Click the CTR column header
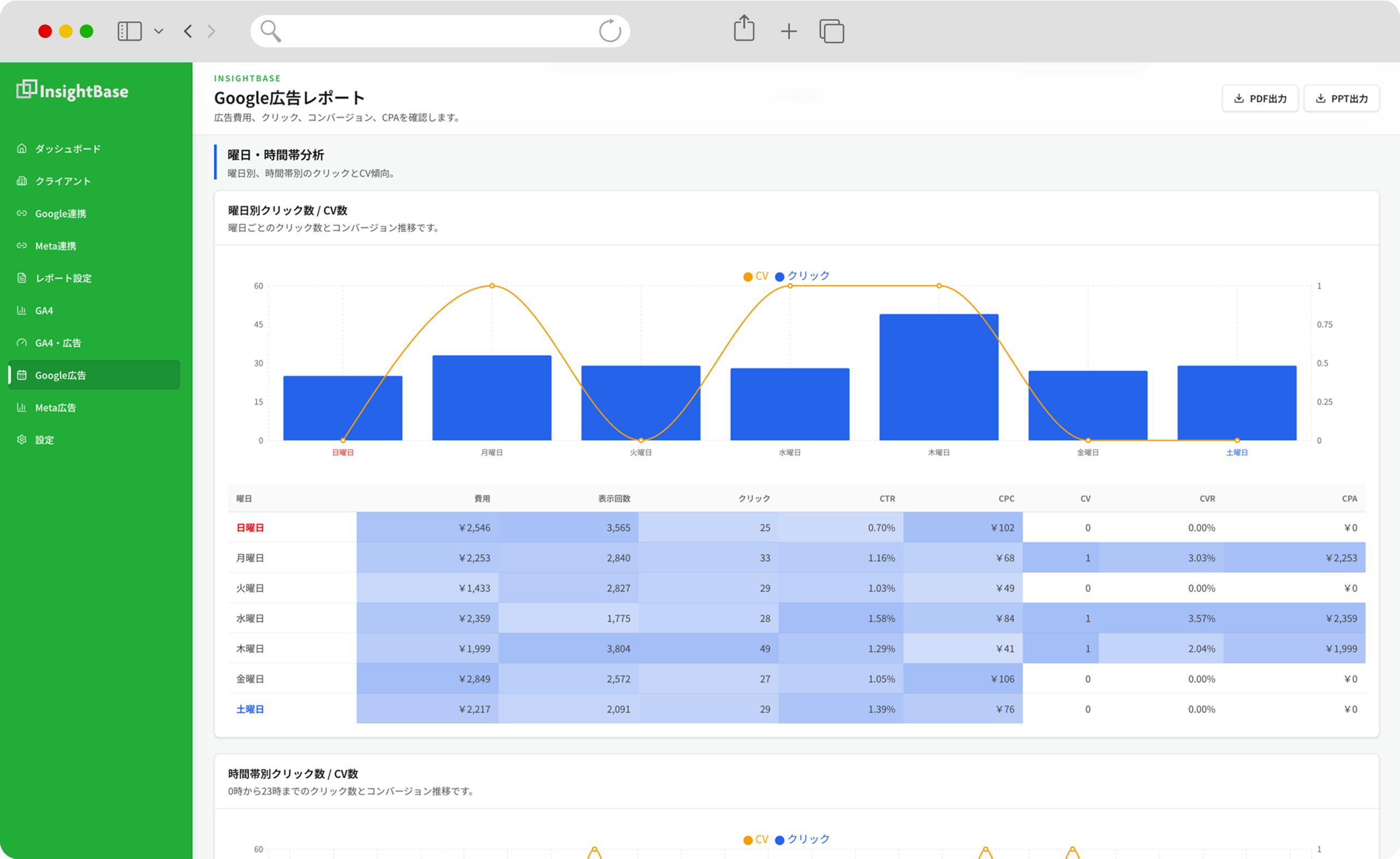The image size is (1400, 859). click(x=887, y=499)
